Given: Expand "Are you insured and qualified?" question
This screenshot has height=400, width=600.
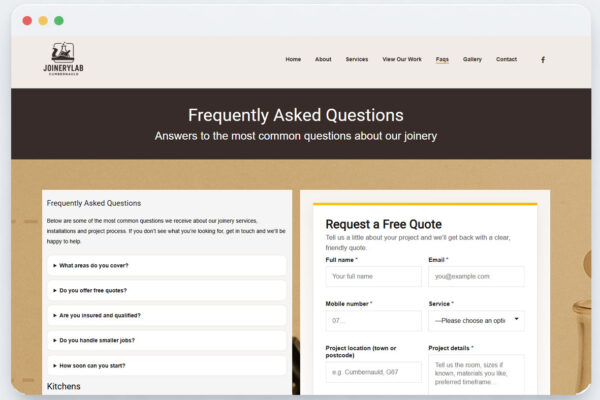Looking at the screenshot, I should click(x=166, y=315).
